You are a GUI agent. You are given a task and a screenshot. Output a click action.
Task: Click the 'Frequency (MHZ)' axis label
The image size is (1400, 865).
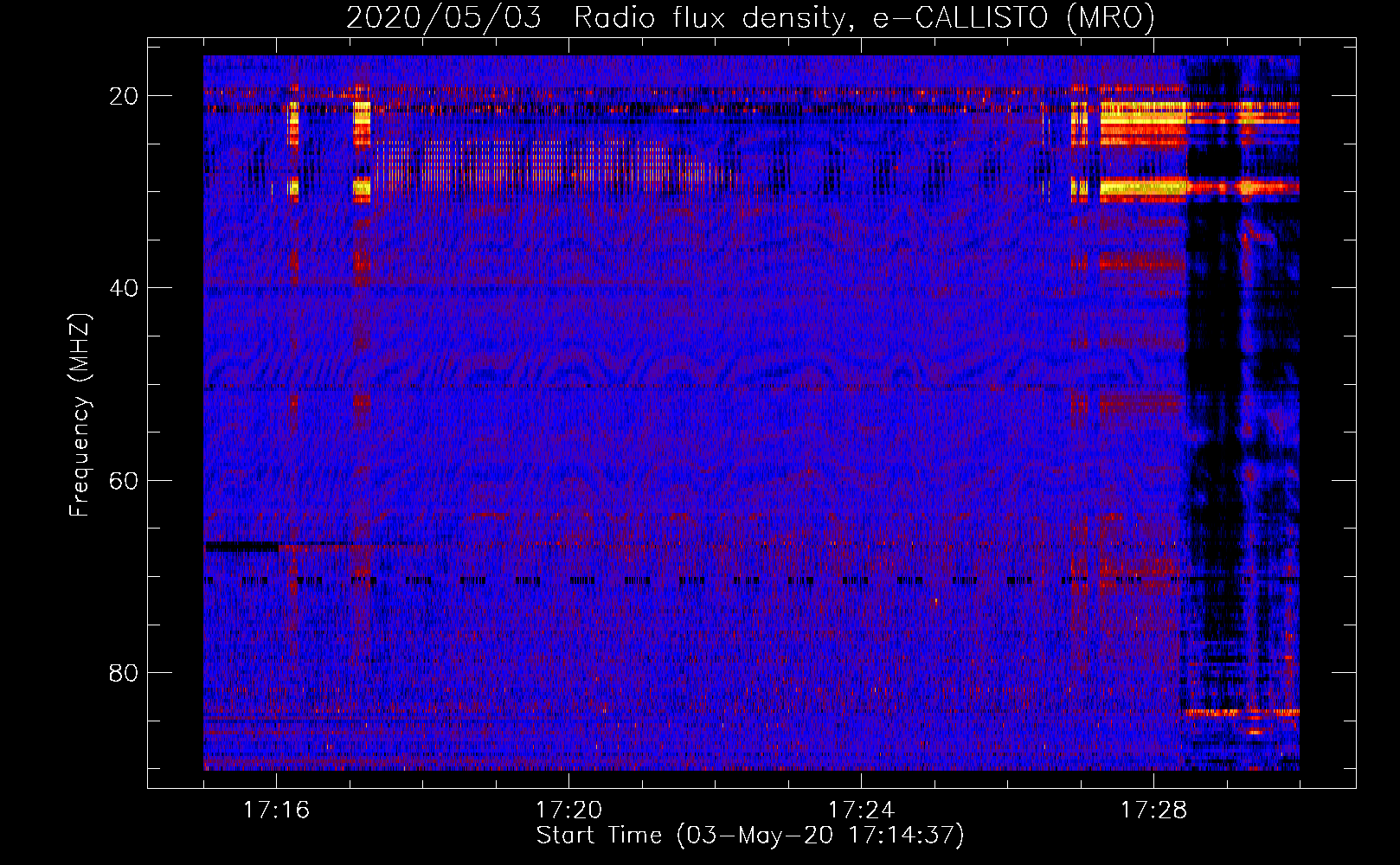click(80, 415)
